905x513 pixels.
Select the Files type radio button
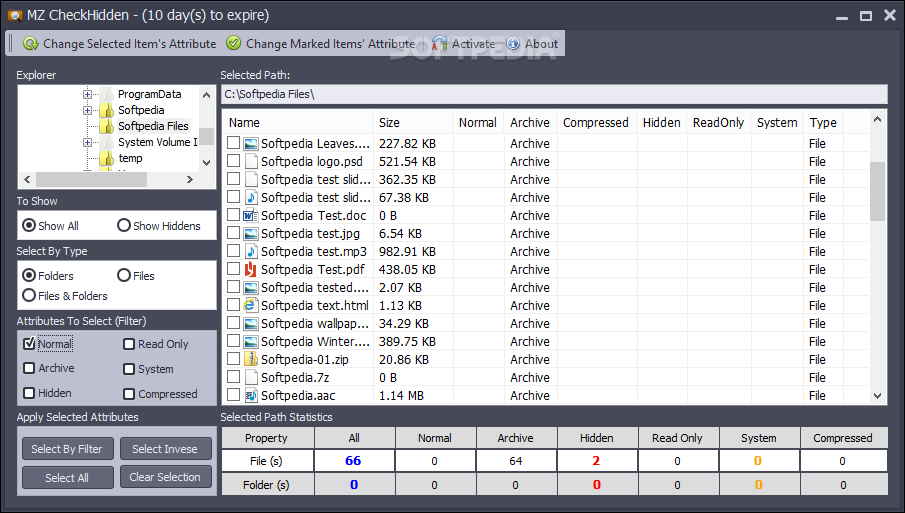pyautogui.click(x=124, y=275)
